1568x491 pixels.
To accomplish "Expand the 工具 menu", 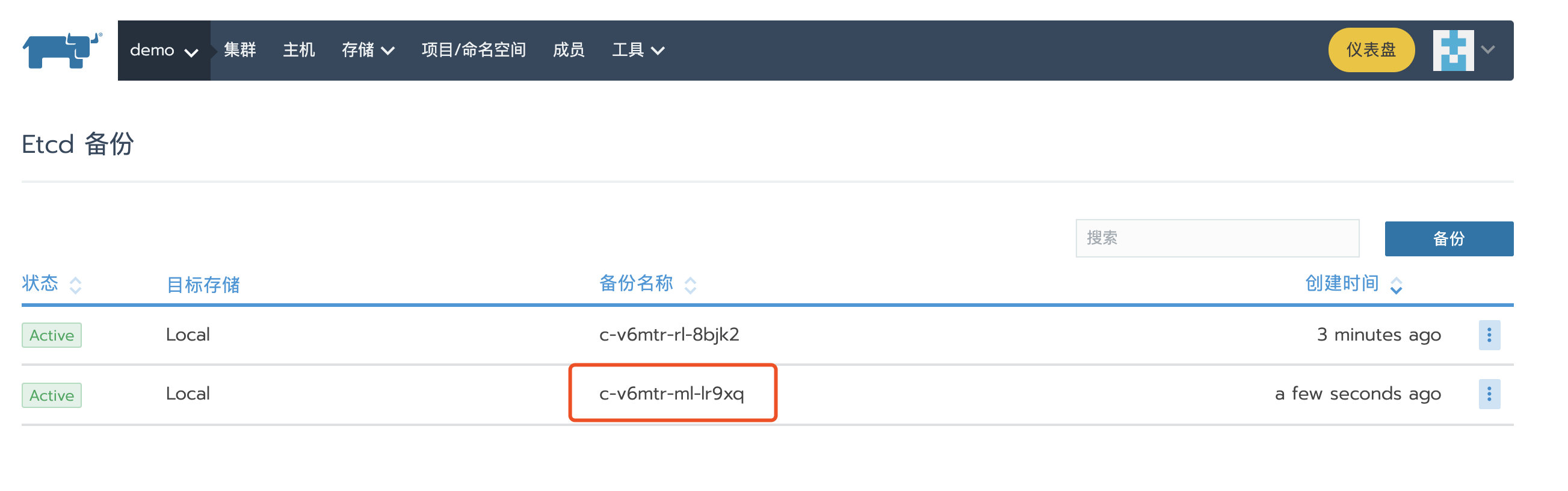I will pyautogui.click(x=637, y=51).
